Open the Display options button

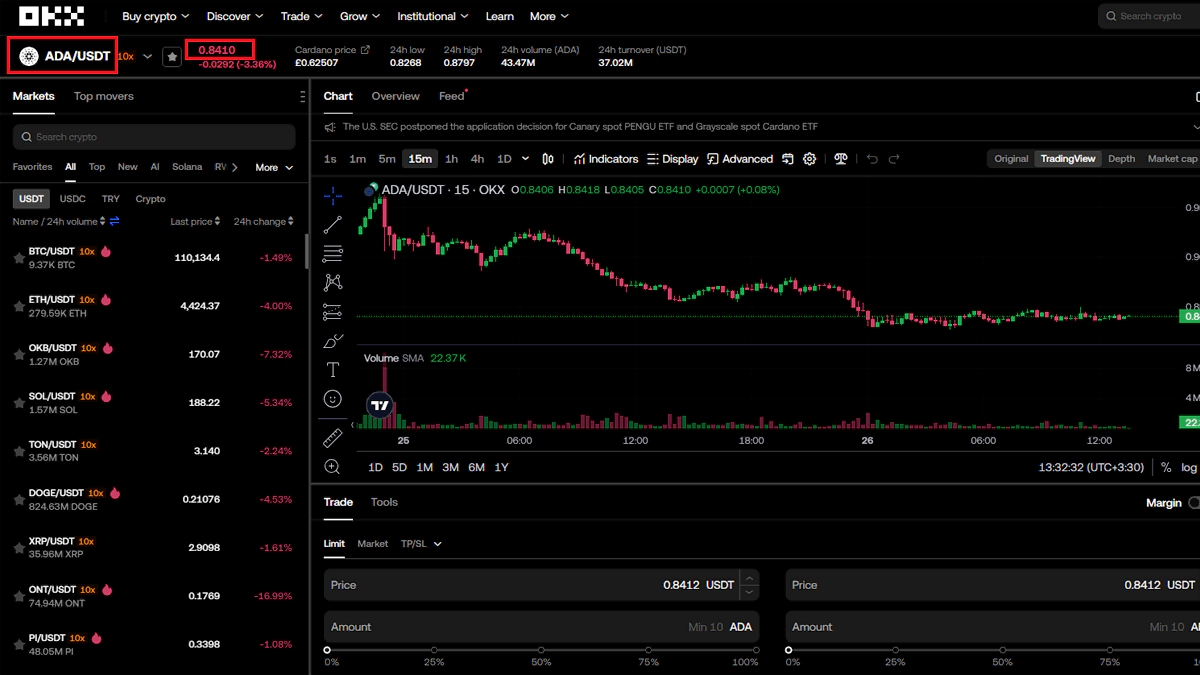pyautogui.click(x=673, y=159)
